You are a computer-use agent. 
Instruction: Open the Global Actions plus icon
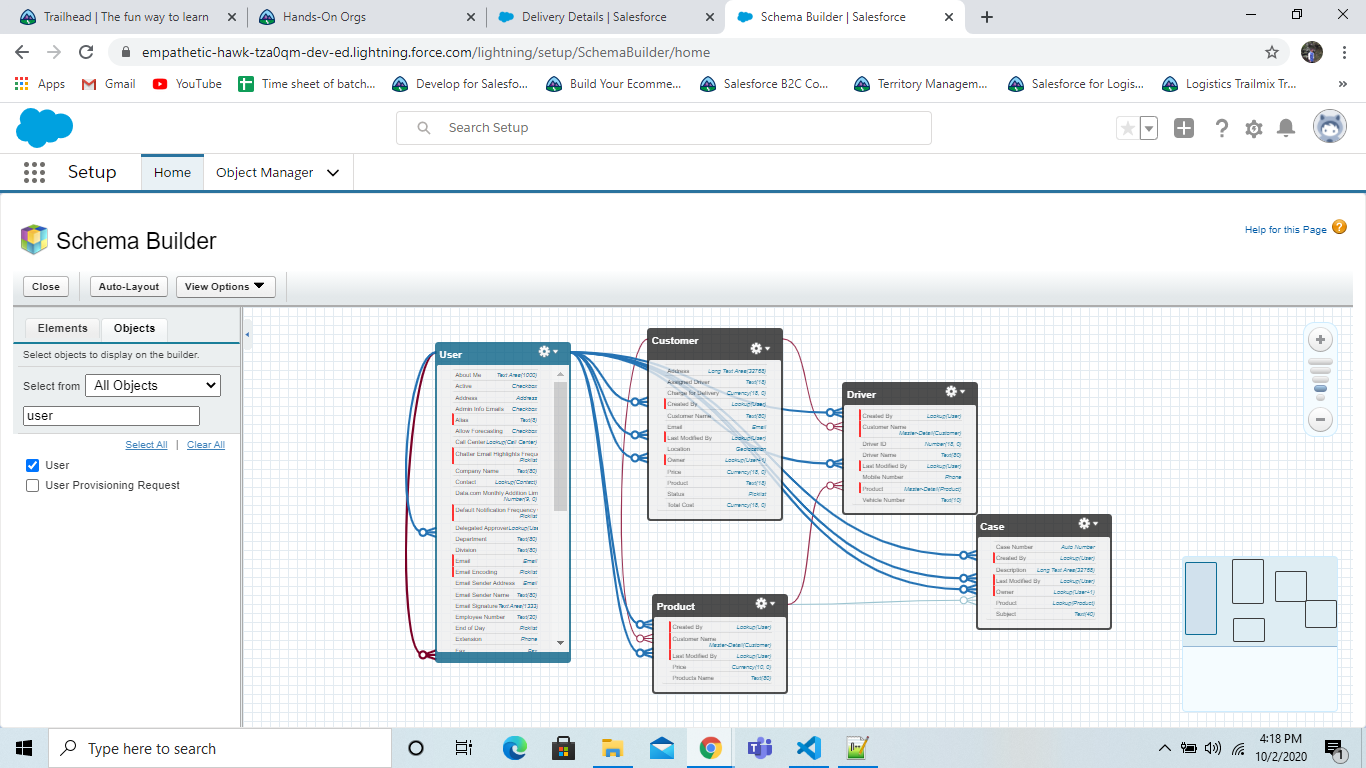[x=1184, y=128]
